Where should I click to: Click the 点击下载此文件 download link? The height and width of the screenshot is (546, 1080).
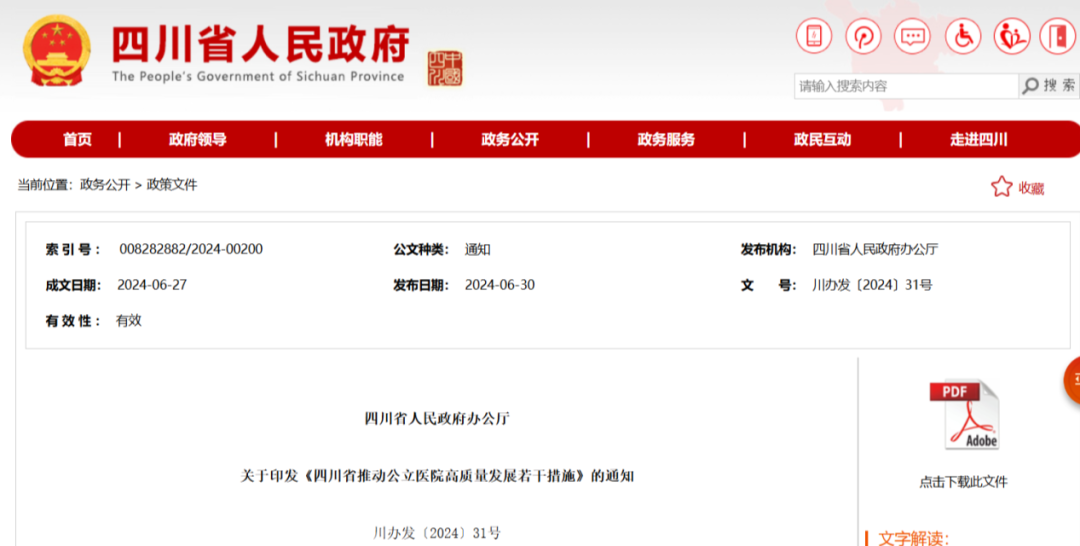(x=963, y=482)
